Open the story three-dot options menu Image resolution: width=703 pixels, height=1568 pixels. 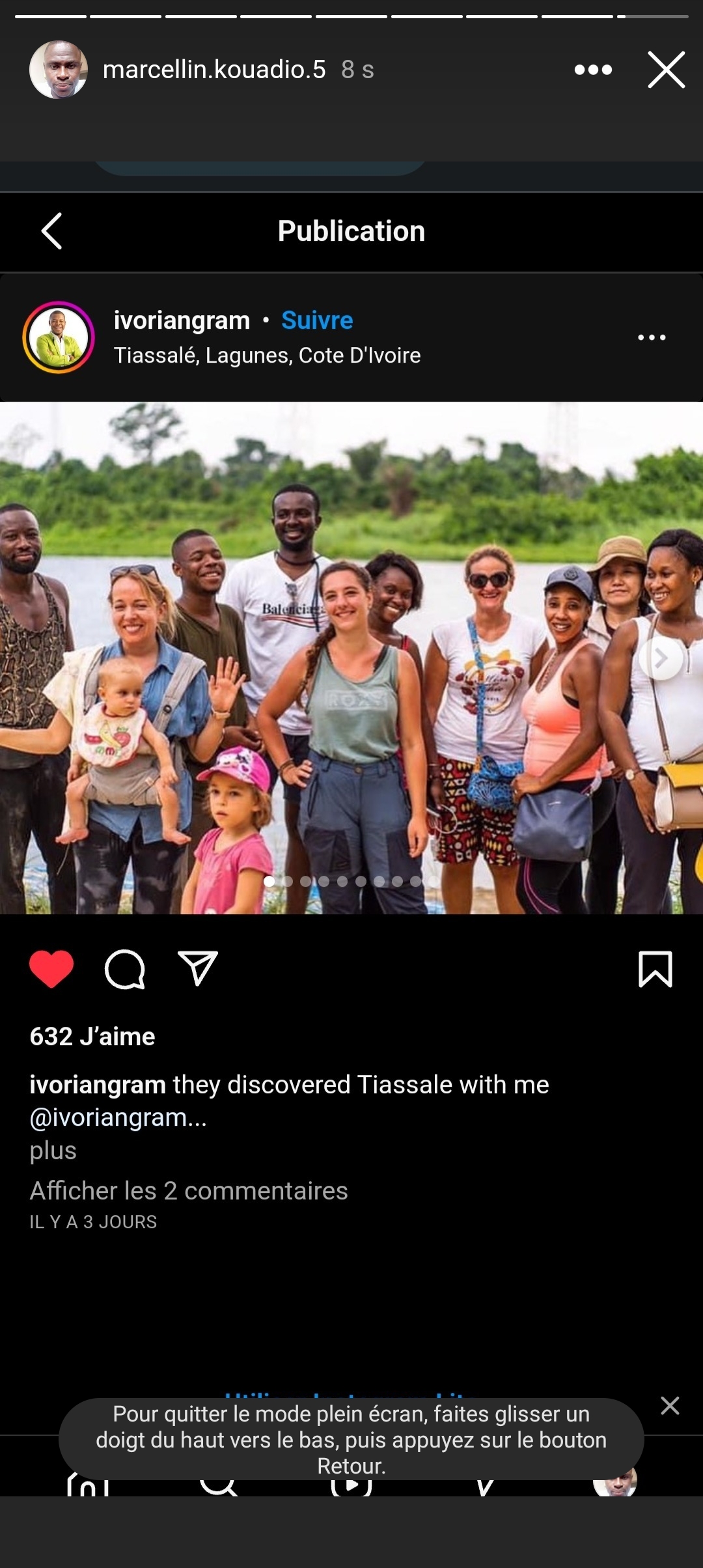[593, 70]
